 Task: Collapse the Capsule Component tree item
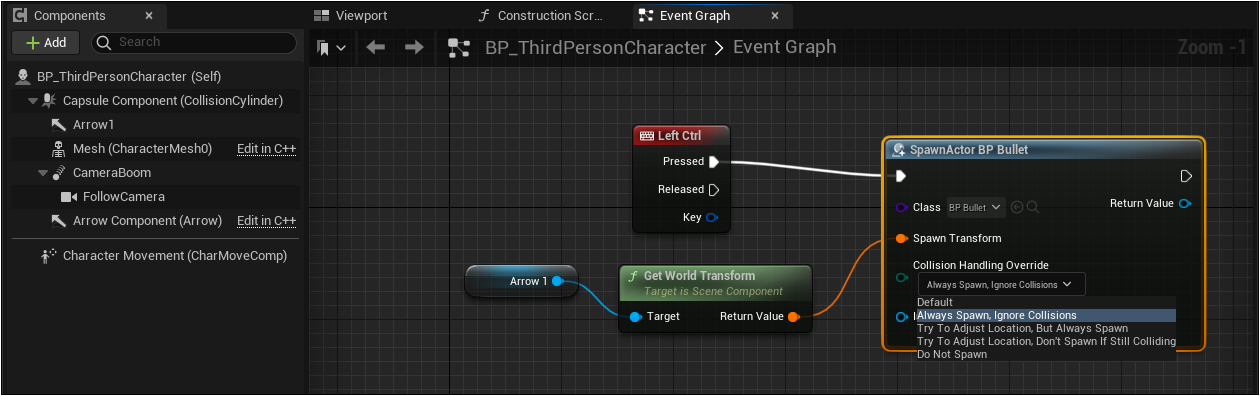33,101
